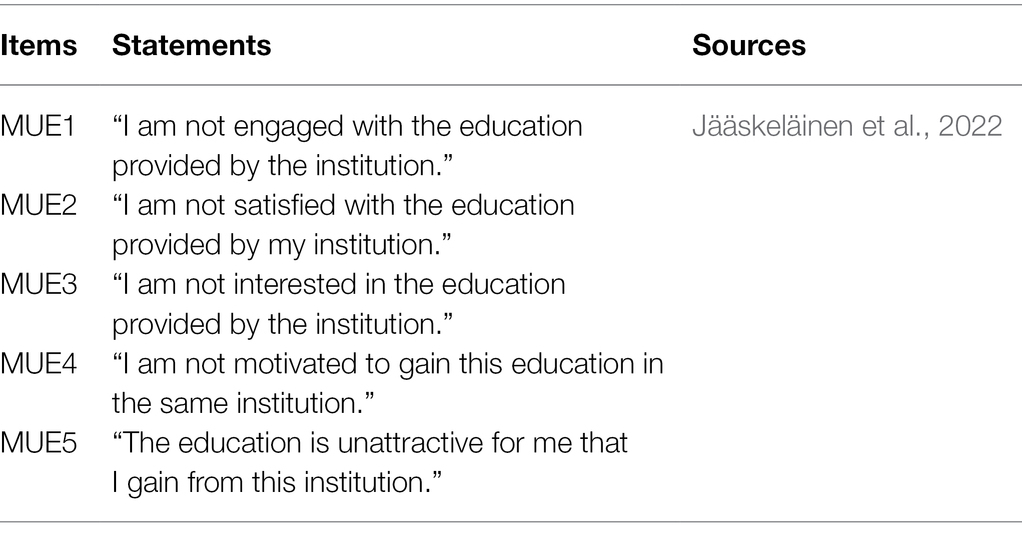Select the MUE4 item label
Screen dimensions: 1022x541
pos(38,364)
